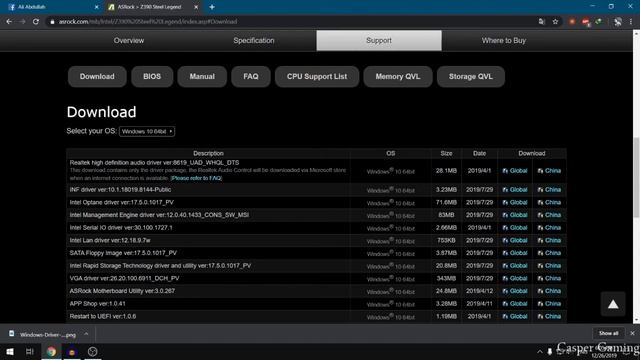Close the Facebook browser tab
640x360 pixels.
click(x=96, y=7)
